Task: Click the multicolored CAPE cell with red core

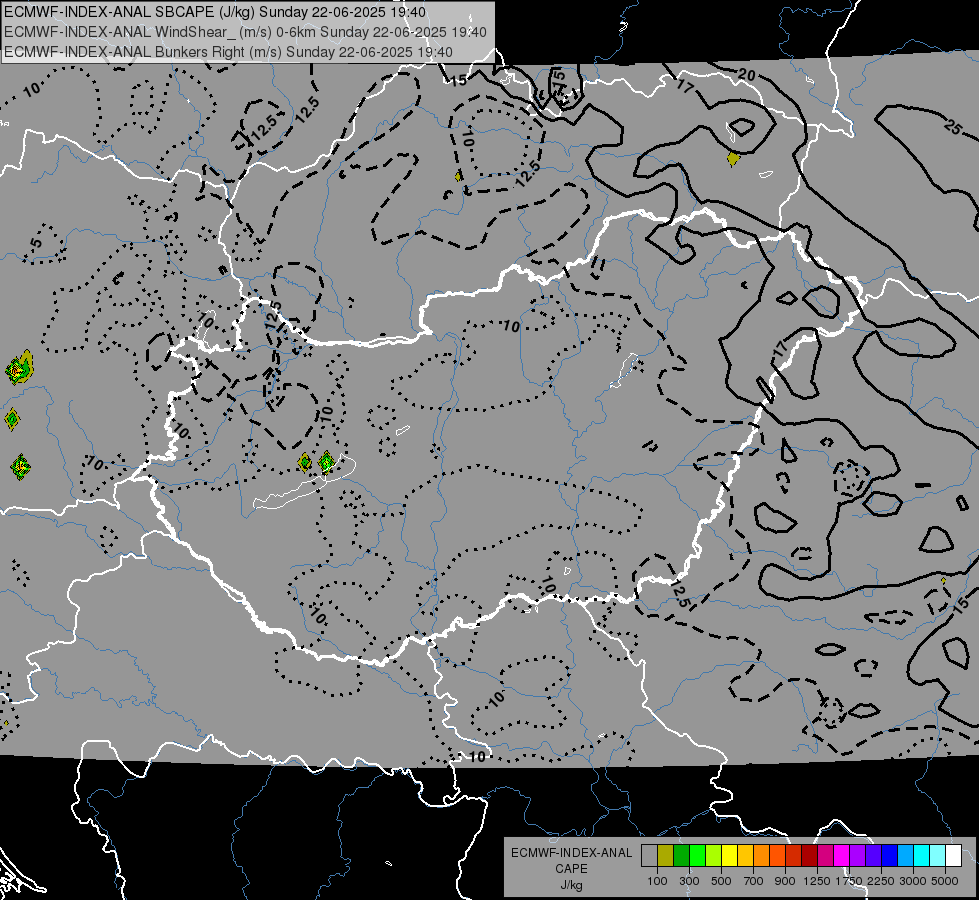Action: pyautogui.click(x=19, y=368)
